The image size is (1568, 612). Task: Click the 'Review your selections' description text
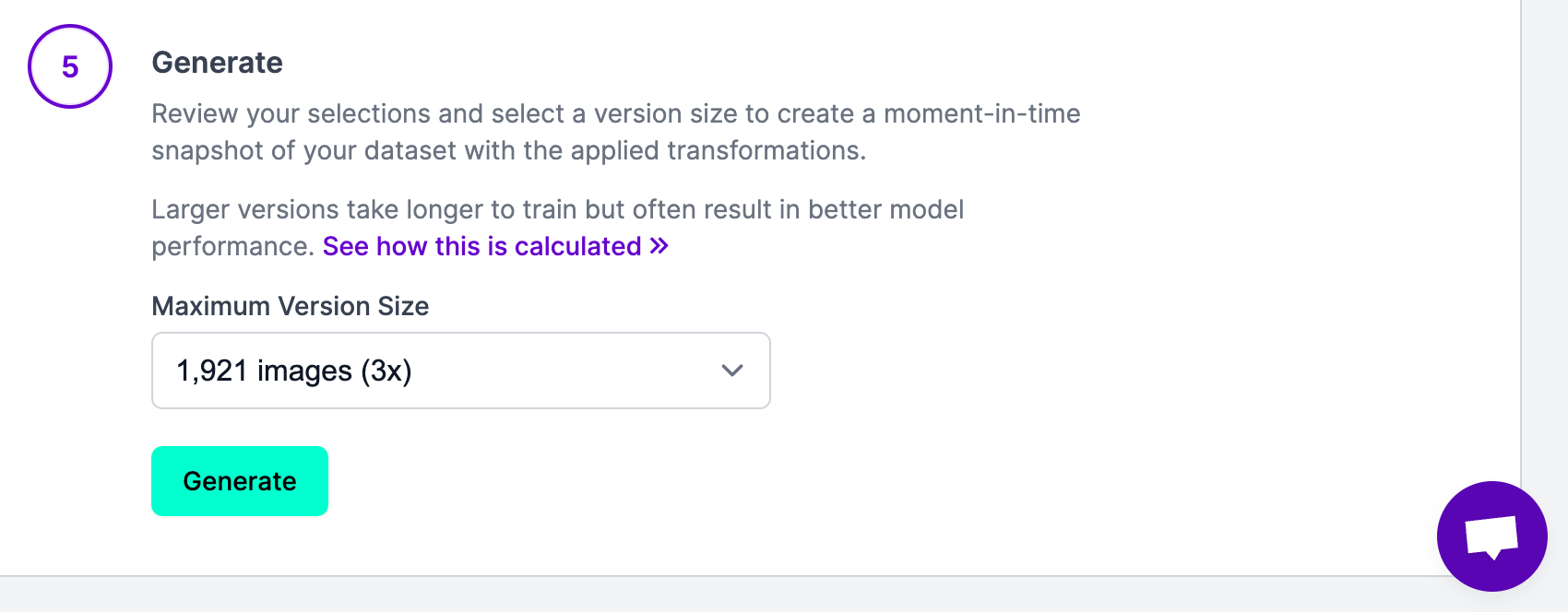point(616,132)
